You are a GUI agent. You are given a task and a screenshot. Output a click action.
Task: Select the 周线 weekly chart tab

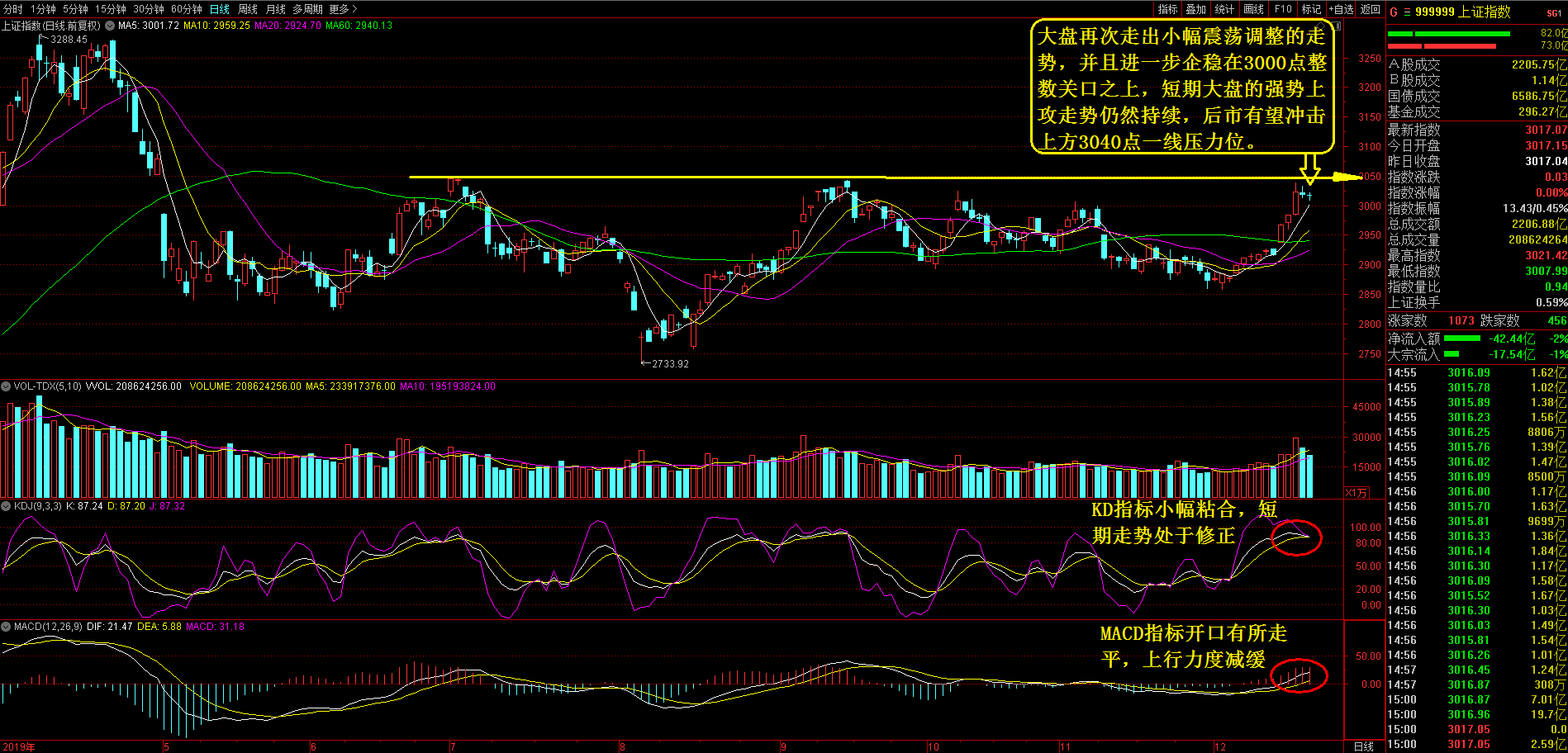tap(247, 9)
